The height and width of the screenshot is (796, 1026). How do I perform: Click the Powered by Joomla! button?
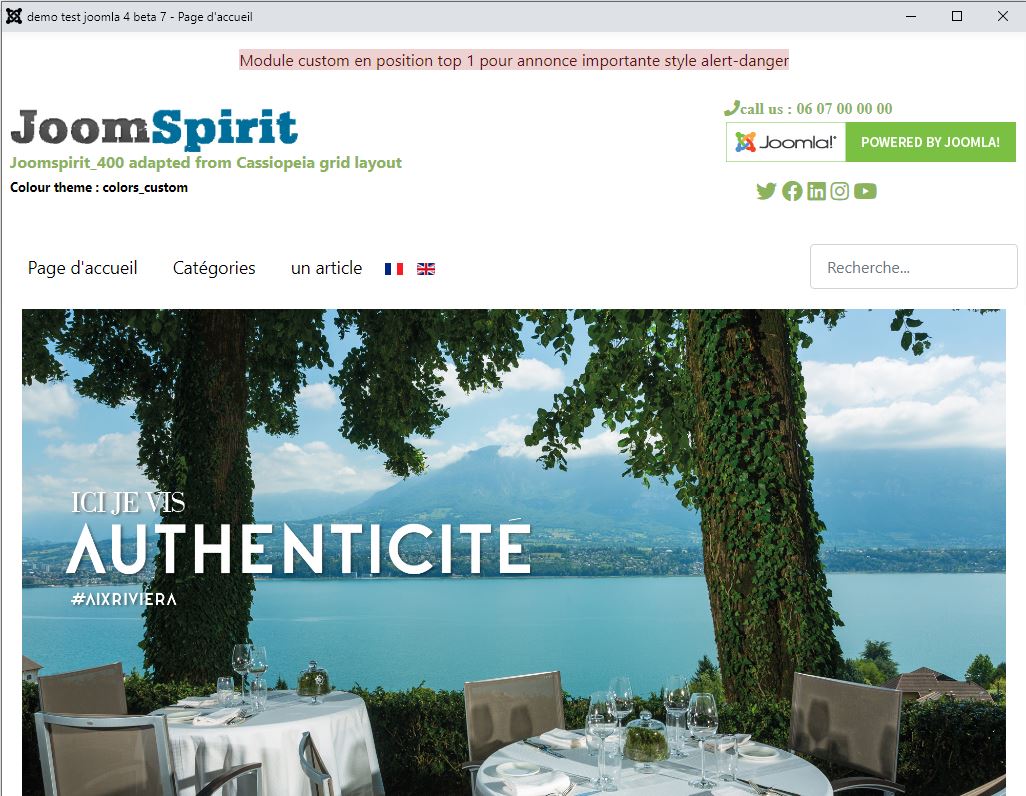tap(930, 142)
